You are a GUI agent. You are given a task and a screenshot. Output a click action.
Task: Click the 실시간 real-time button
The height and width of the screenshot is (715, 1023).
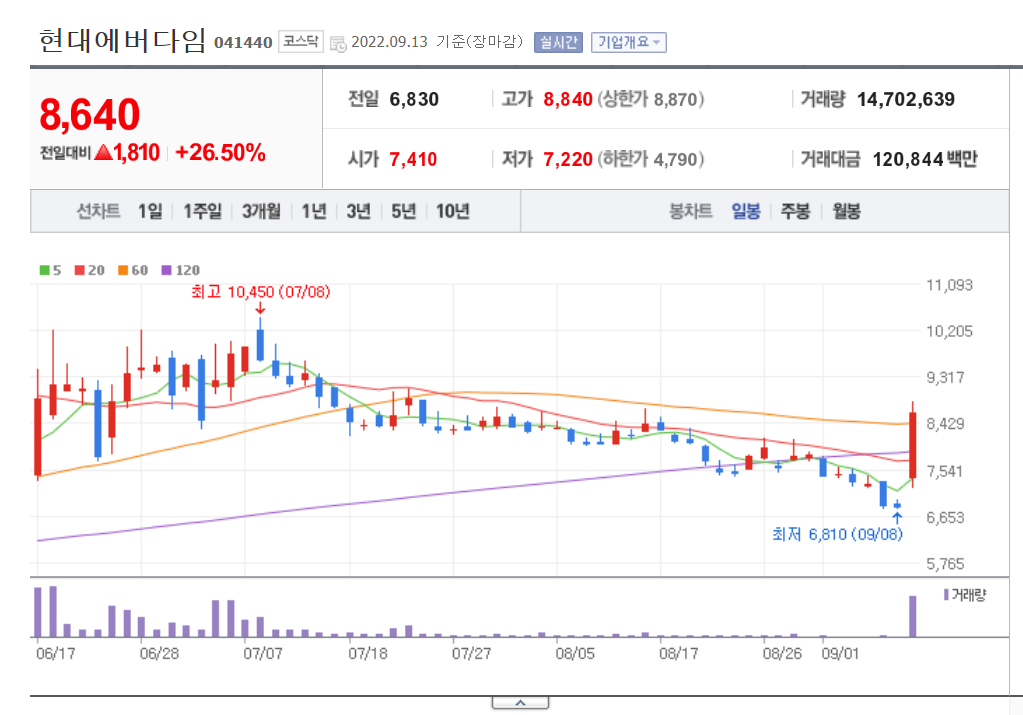click(x=558, y=42)
